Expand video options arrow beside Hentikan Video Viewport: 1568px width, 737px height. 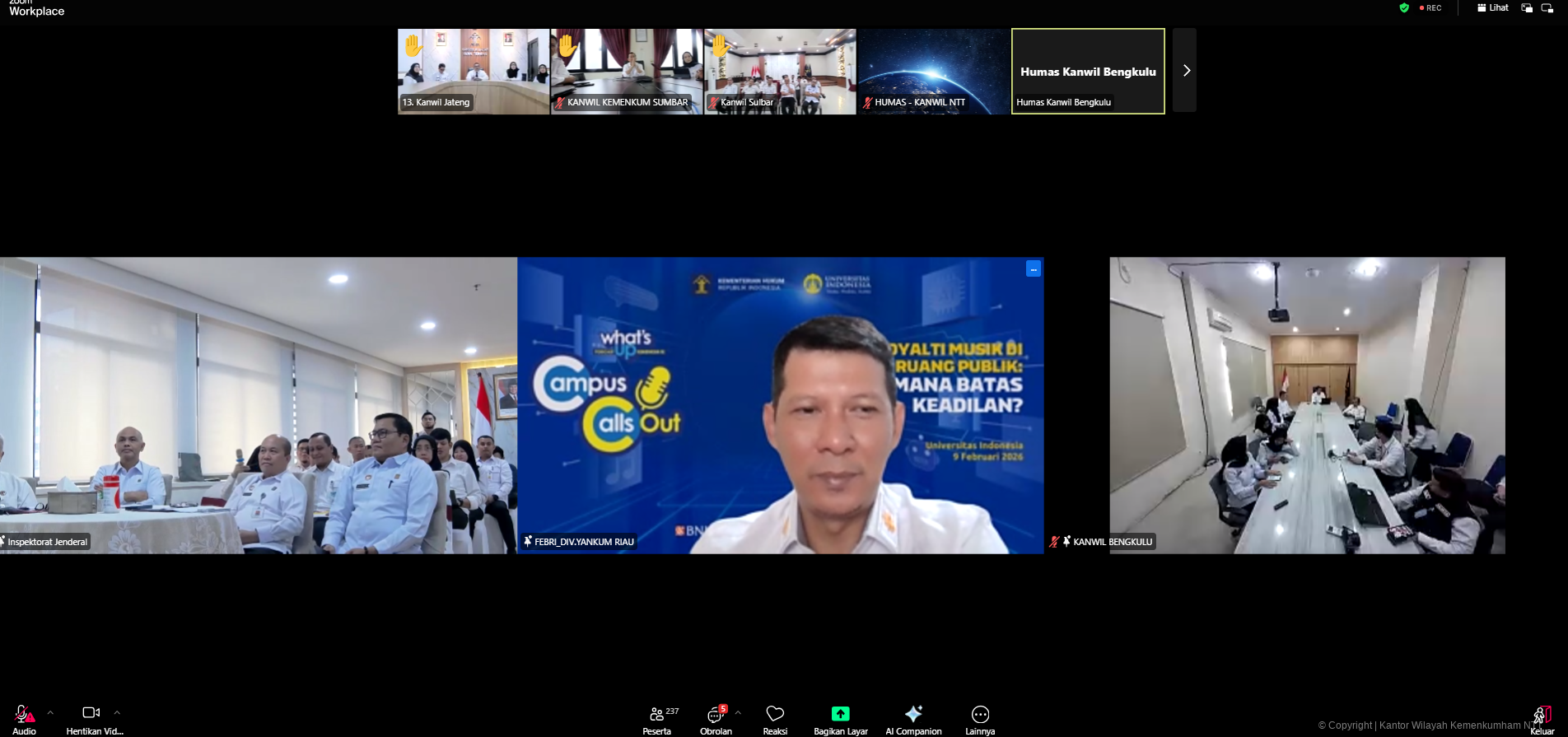point(117,712)
